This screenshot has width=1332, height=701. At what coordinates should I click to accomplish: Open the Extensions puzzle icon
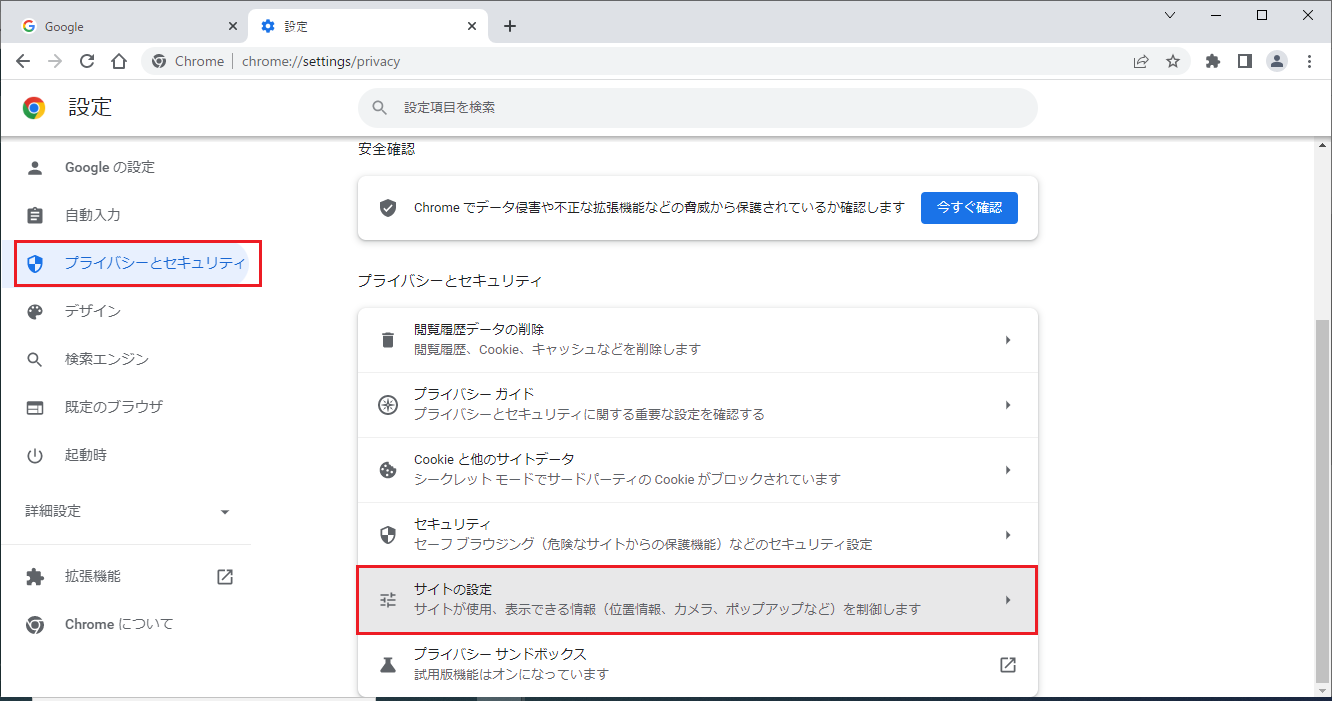point(1213,61)
